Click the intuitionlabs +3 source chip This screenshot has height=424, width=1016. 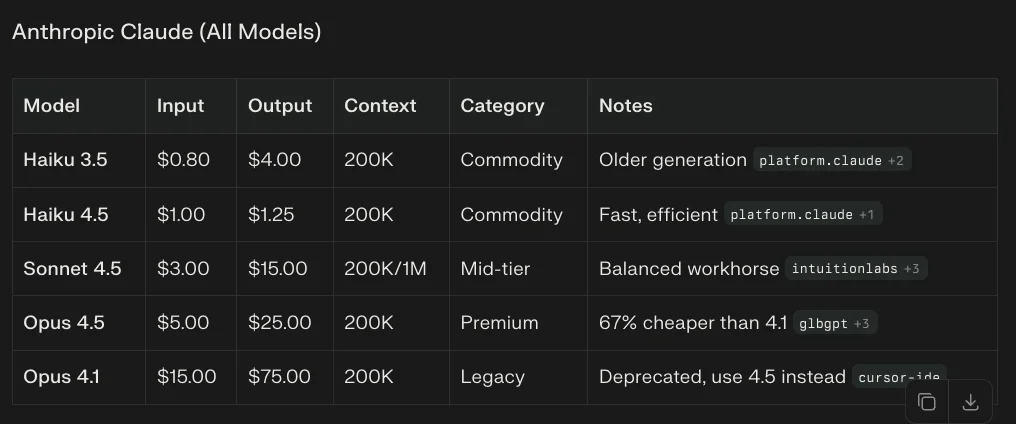857,269
